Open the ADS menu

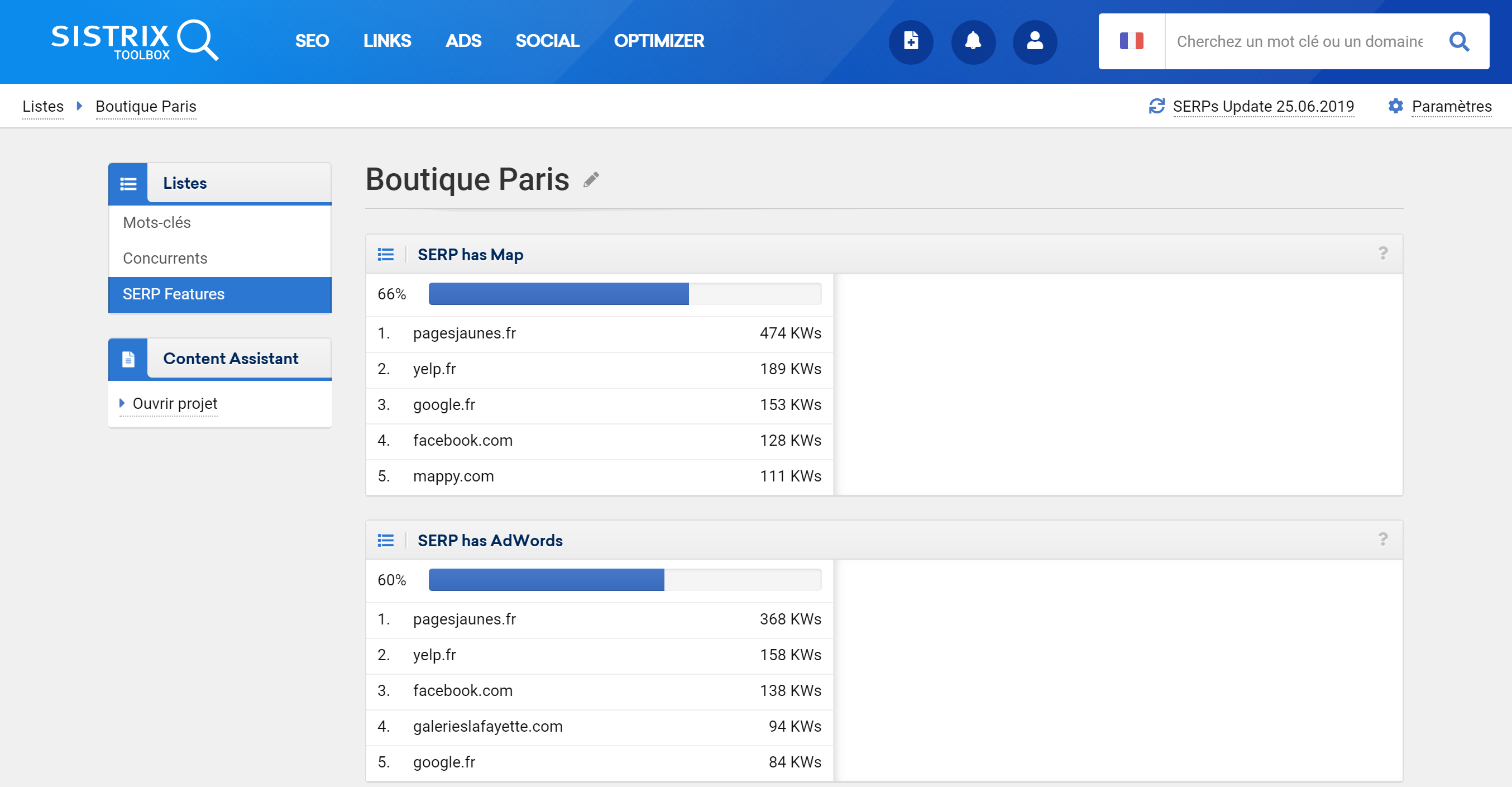[x=463, y=41]
